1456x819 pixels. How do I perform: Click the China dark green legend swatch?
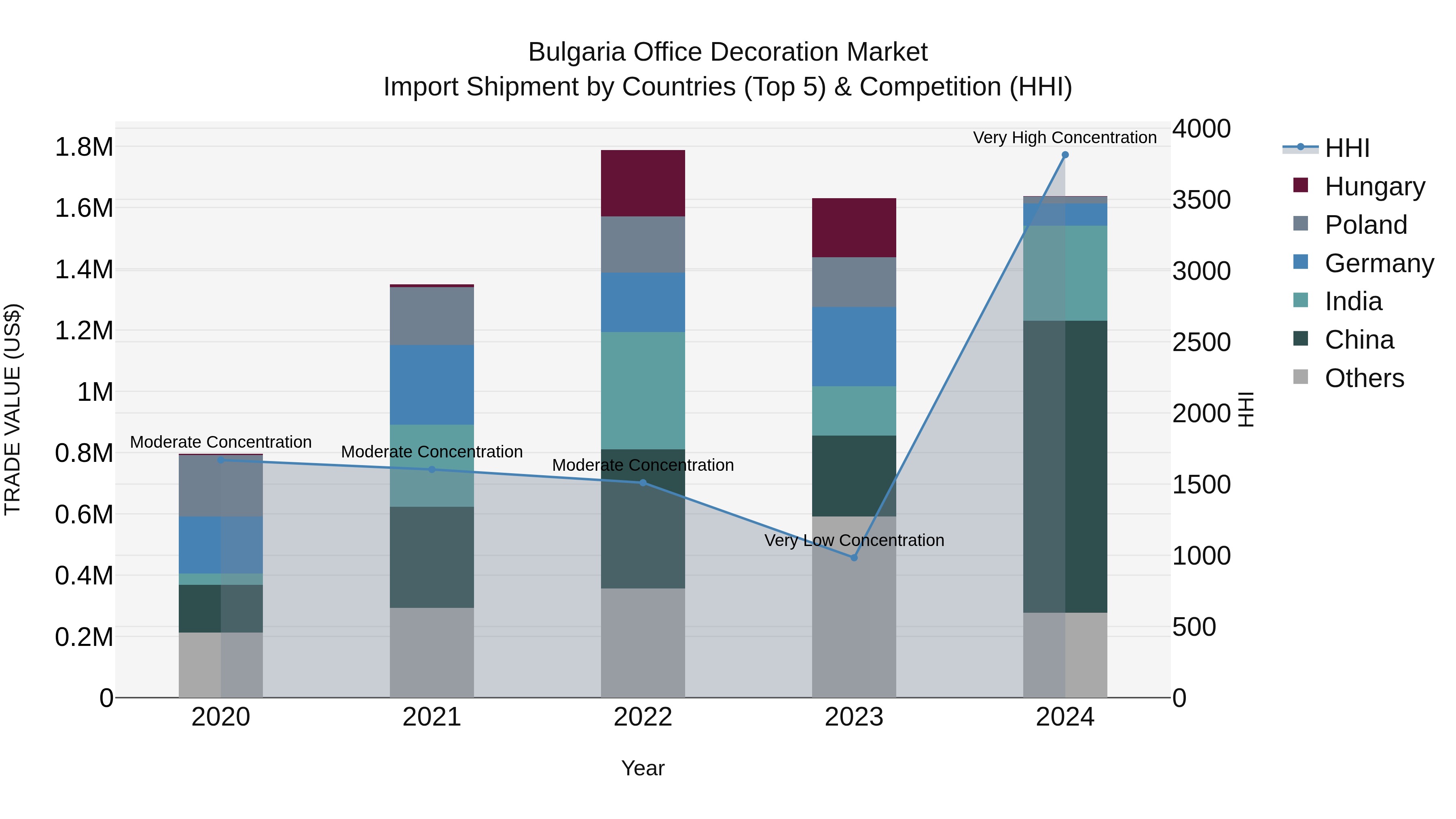click(x=1301, y=339)
